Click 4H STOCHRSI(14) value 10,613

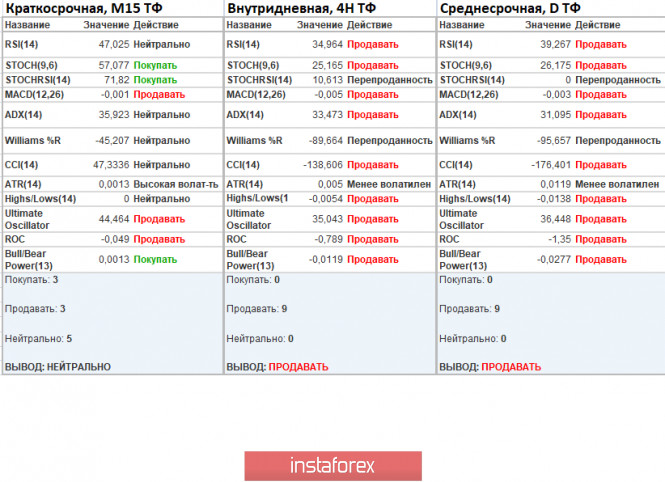327,80
